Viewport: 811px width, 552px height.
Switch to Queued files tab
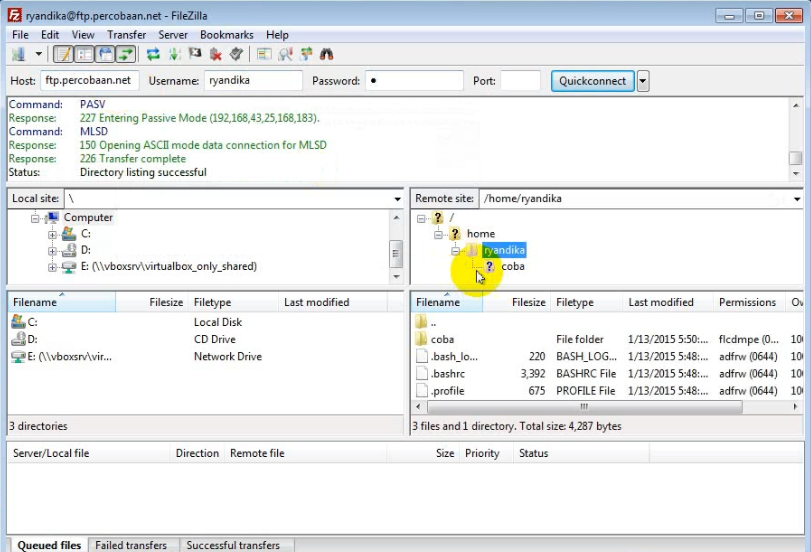(x=49, y=545)
